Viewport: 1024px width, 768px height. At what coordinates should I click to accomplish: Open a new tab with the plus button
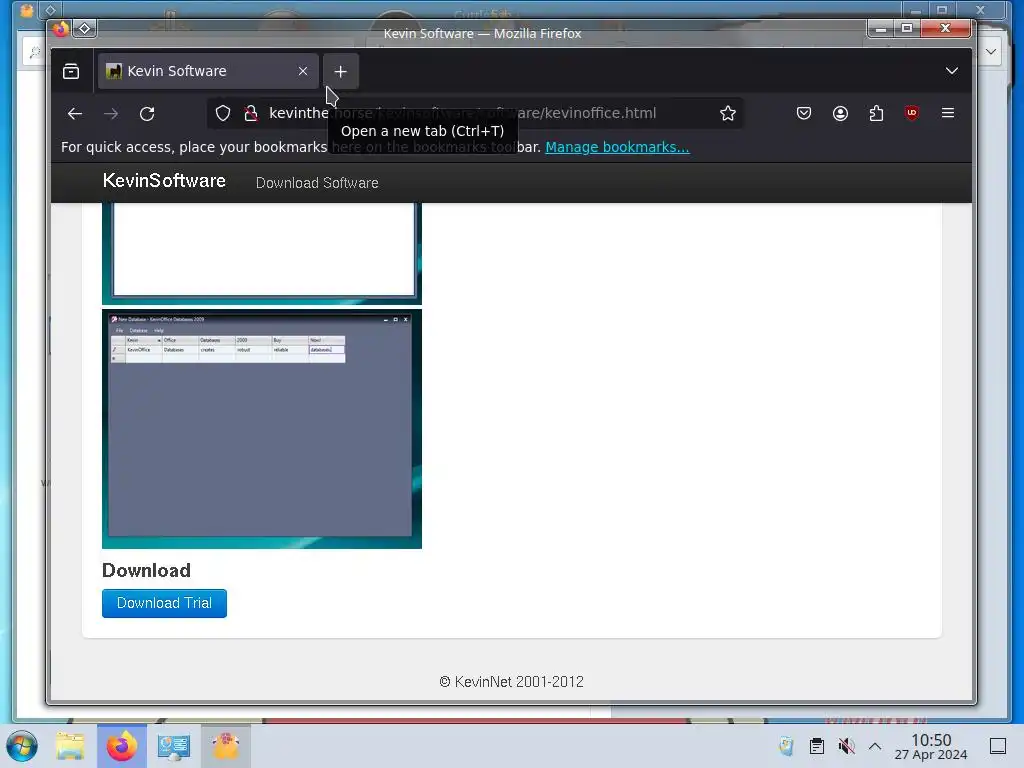click(x=340, y=71)
